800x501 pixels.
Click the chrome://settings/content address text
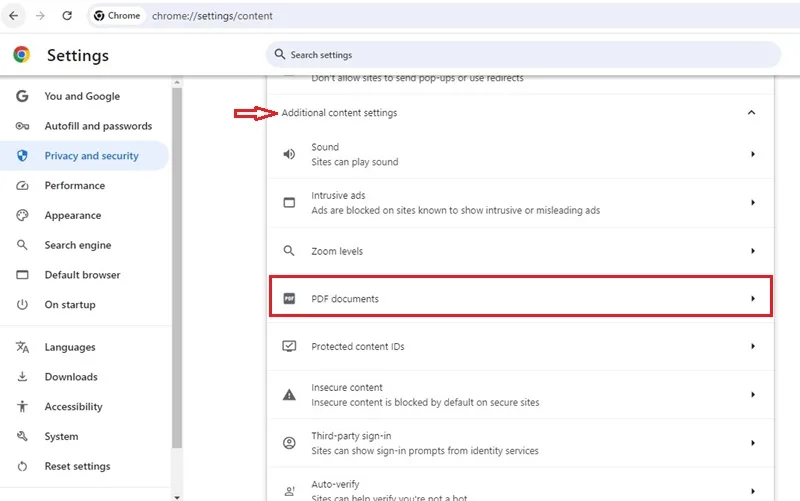212,16
